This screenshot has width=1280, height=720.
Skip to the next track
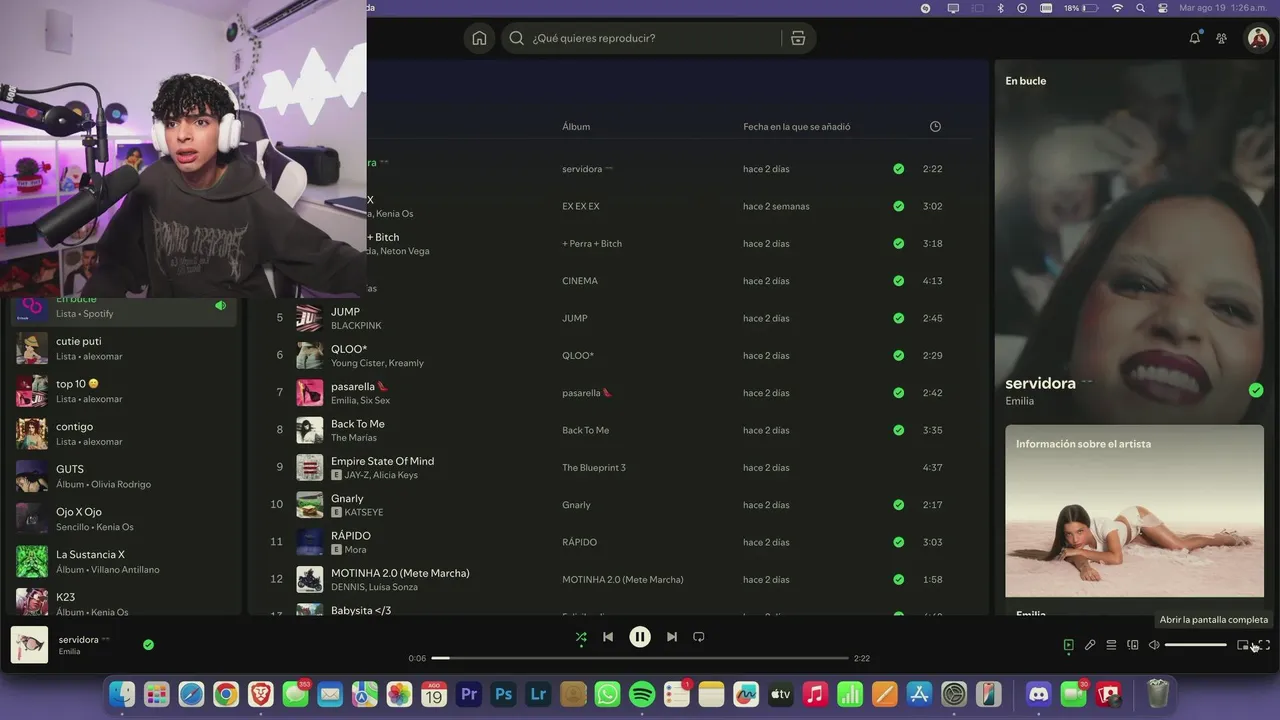coord(672,637)
